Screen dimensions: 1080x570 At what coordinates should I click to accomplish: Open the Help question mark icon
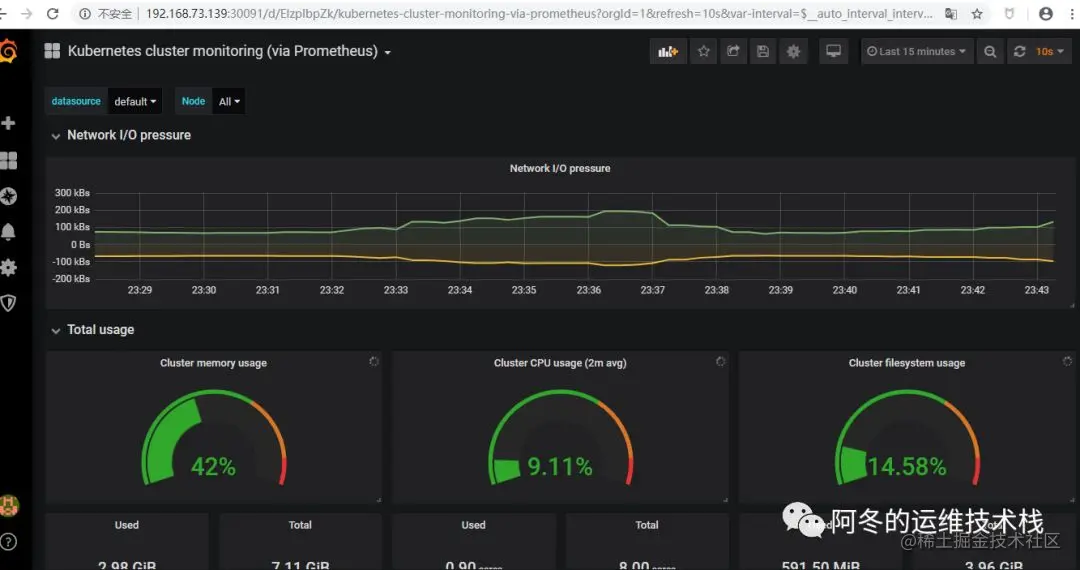point(8,541)
